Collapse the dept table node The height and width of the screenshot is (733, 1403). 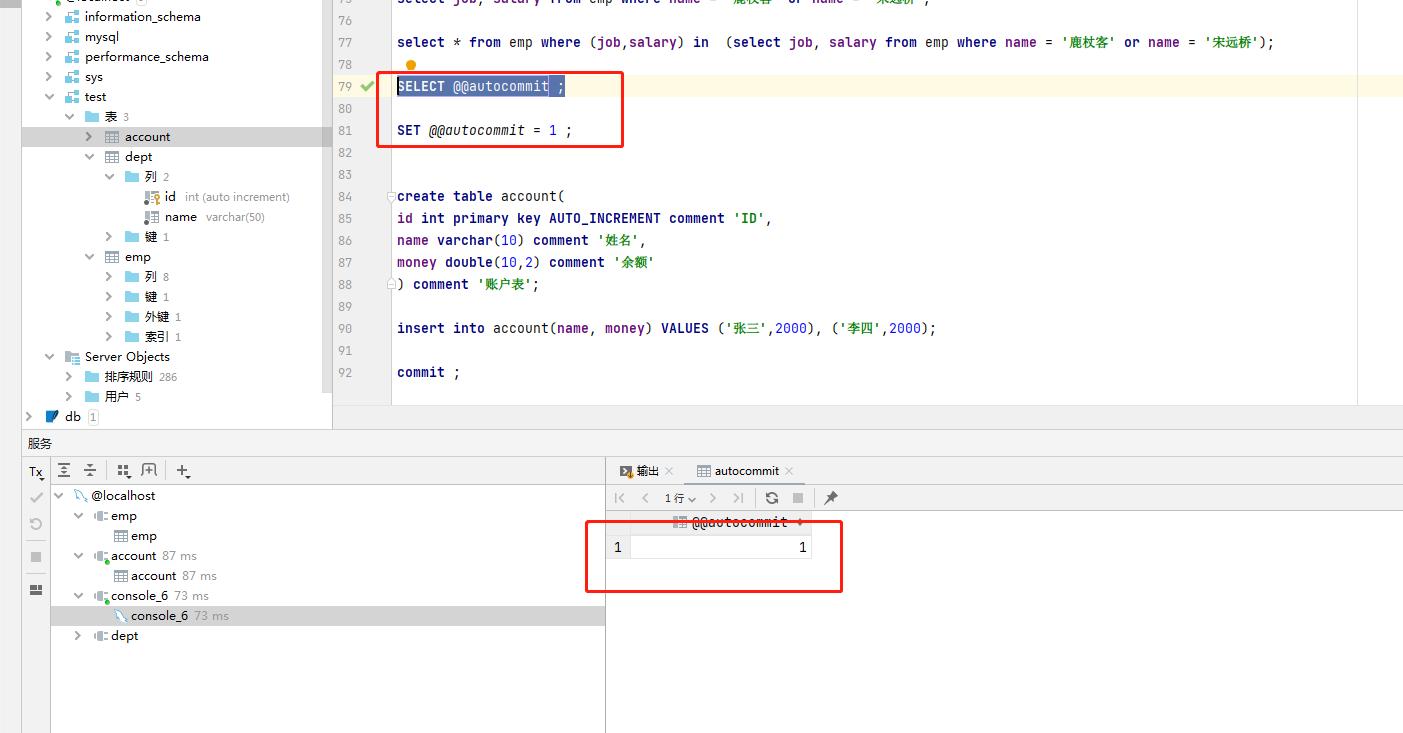point(89,157)
